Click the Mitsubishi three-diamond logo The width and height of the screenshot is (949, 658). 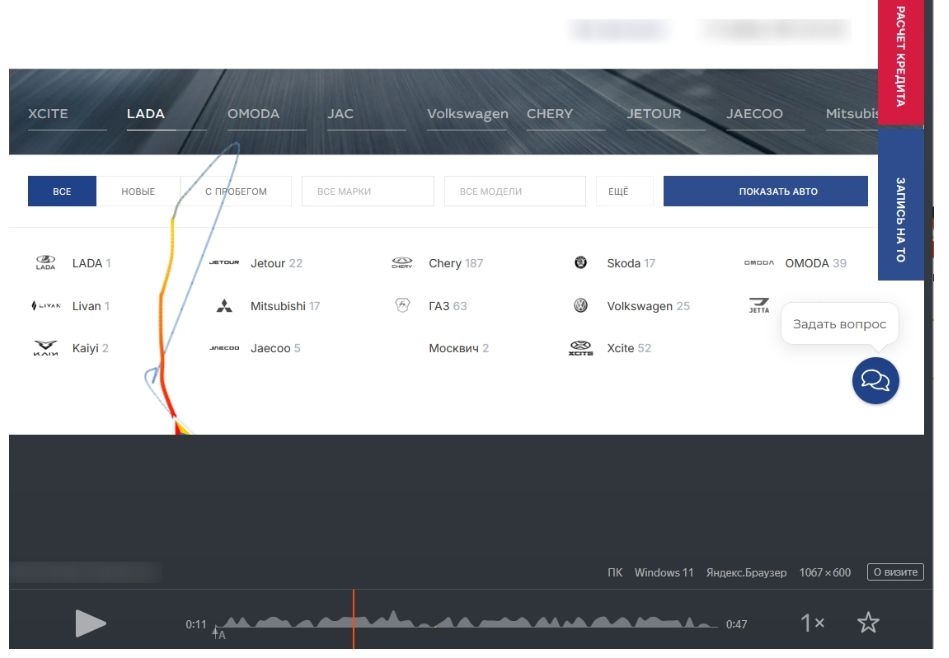point(224,306)
